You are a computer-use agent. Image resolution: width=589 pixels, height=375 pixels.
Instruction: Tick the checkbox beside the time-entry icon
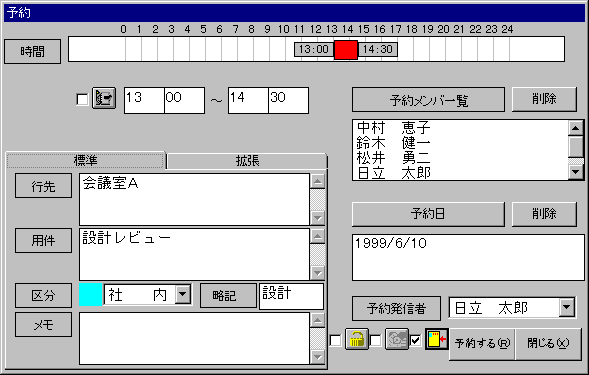pyautogui.click(x=82, y=100)
